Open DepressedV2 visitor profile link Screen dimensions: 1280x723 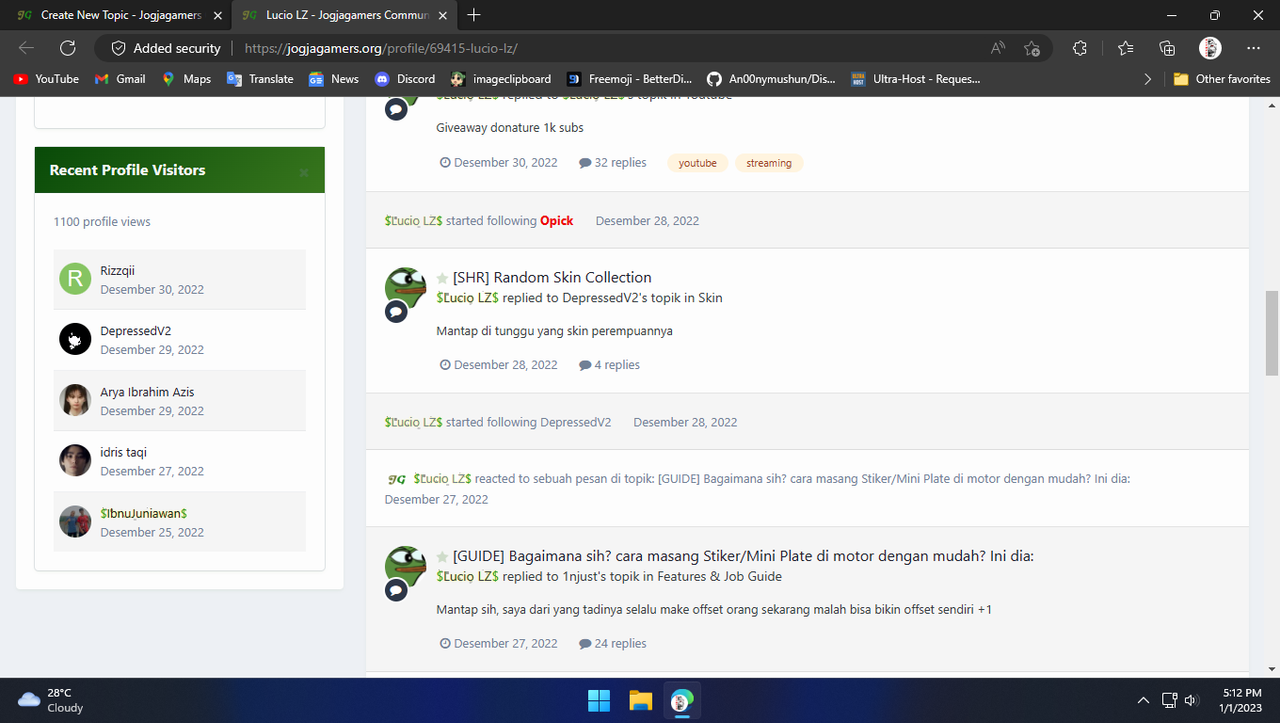pyautogui.click(x=135, y=331)
